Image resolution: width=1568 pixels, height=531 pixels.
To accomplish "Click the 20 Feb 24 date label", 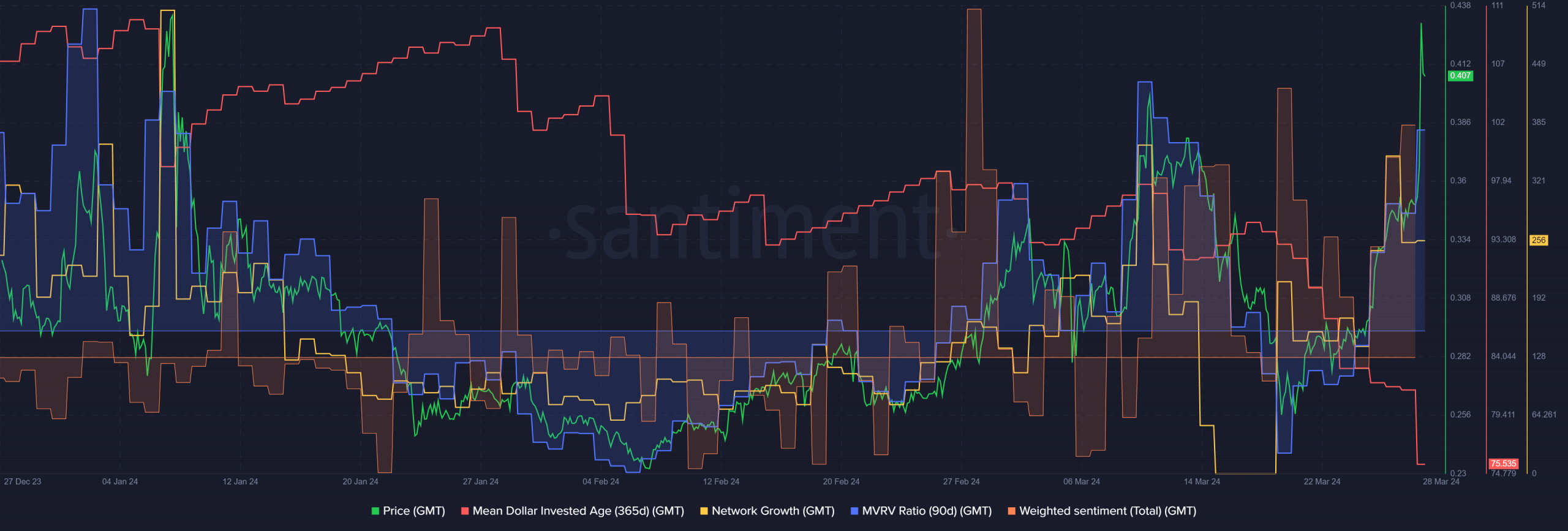I will pos(841,481).
